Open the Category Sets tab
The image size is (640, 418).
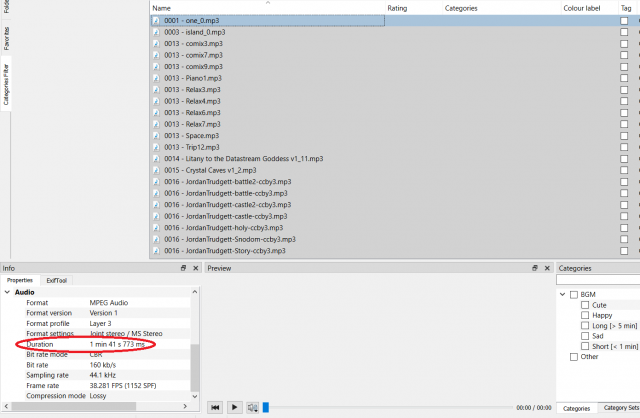[621, 408]
